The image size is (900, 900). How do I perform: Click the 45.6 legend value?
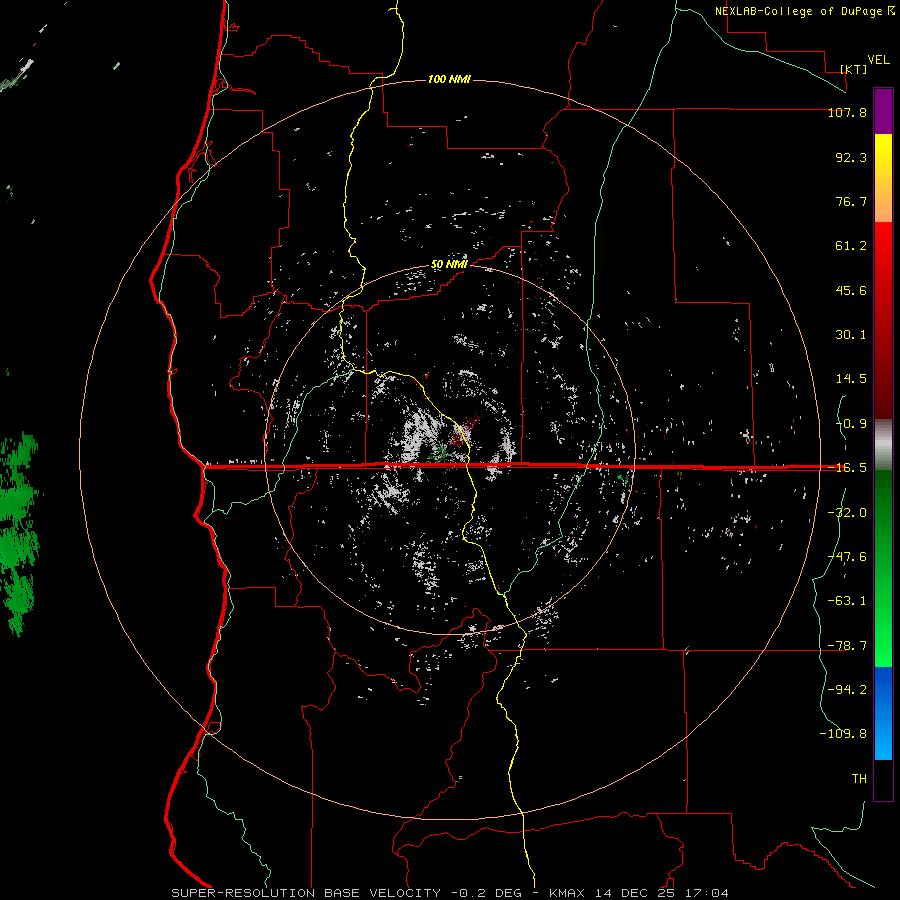pyautogui.click(x=851, y=290)
